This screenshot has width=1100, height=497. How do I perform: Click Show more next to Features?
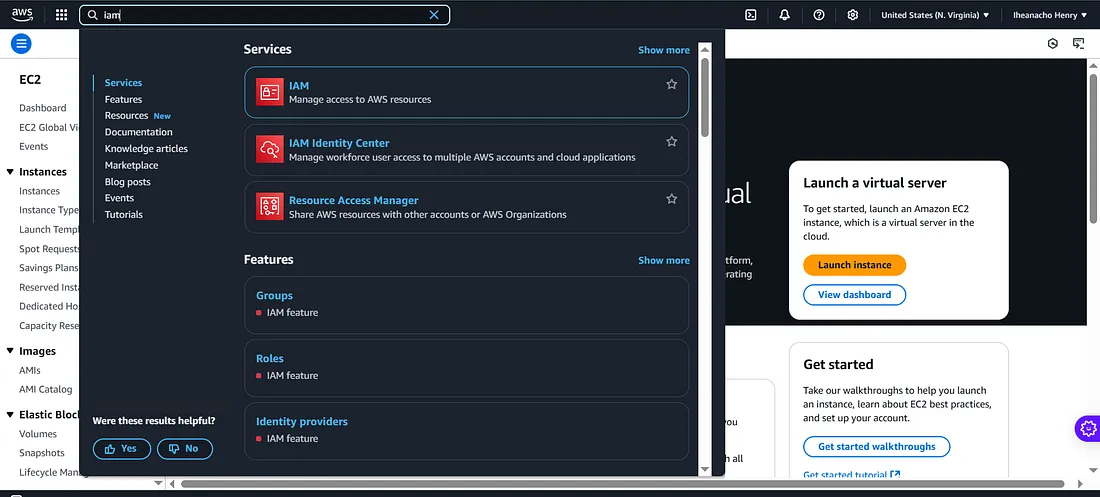point(664,260)
